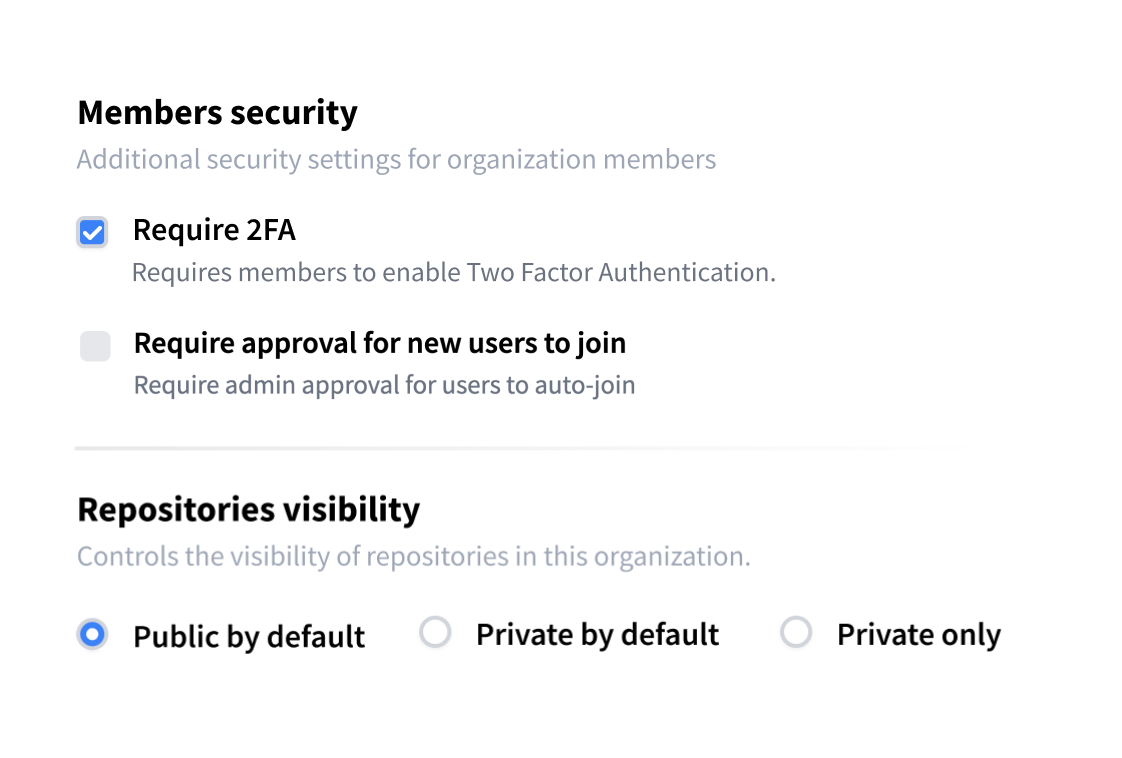Click the Require 2FA label text
Viewport: 1122px width, 758px height.
[x=214, y=230]
